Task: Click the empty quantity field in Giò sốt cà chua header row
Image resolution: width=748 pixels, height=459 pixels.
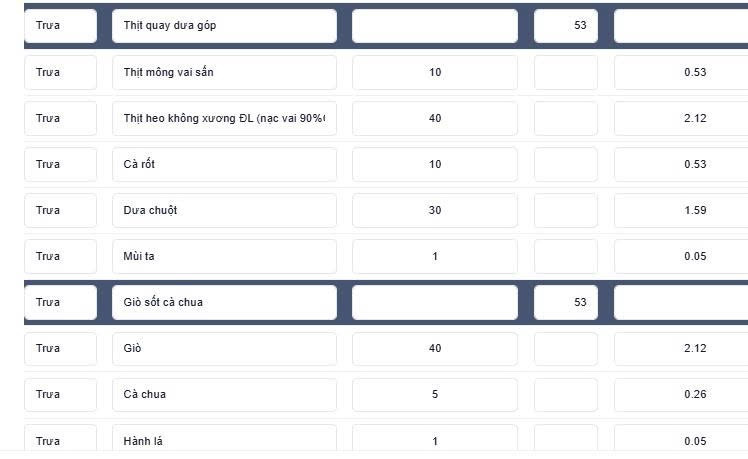Action: [435, 303]
